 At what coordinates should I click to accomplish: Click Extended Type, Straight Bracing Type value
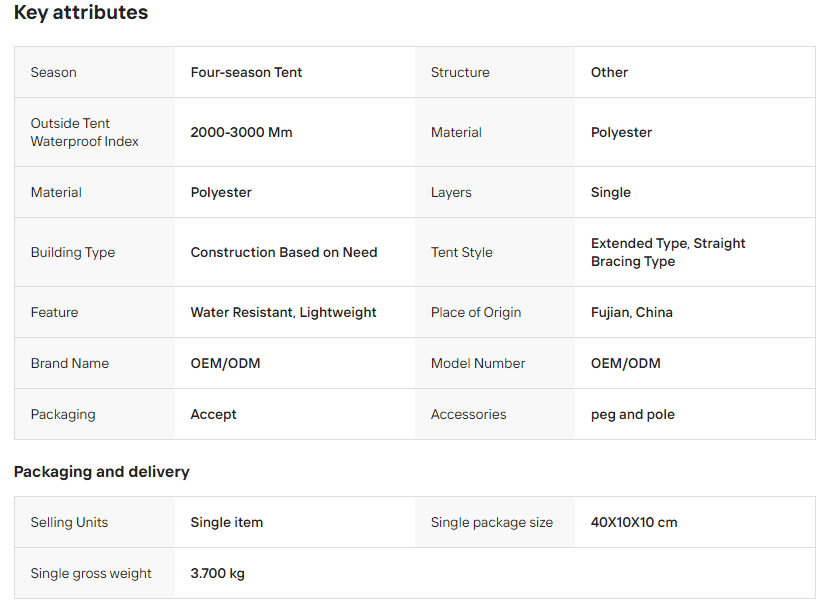[x=668, y=252]
